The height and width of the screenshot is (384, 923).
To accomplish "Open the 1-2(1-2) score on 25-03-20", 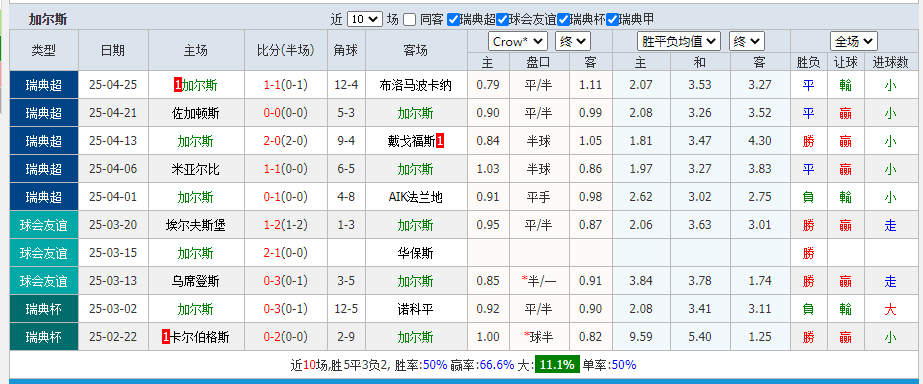I will click(285, 225).
